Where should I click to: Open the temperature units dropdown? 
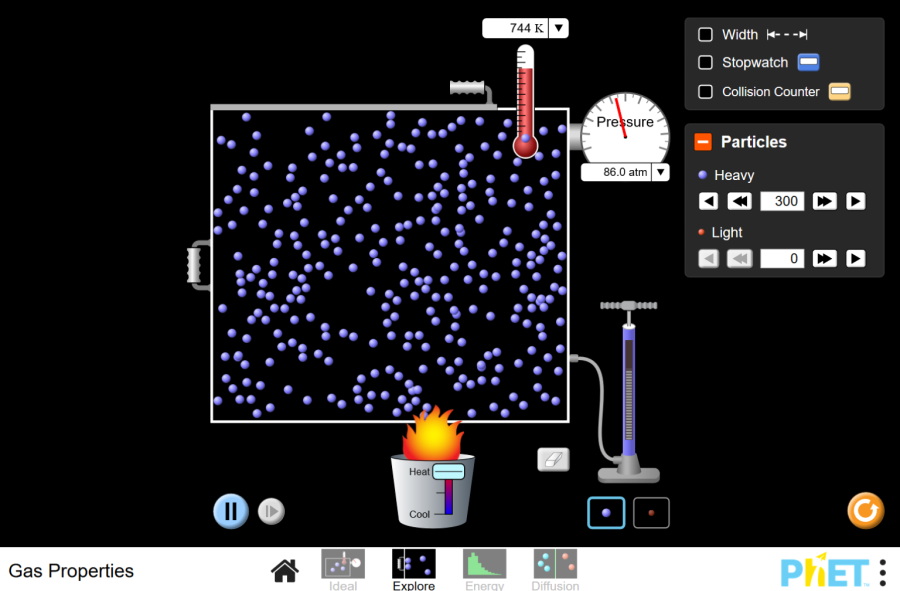coord(559,28)
